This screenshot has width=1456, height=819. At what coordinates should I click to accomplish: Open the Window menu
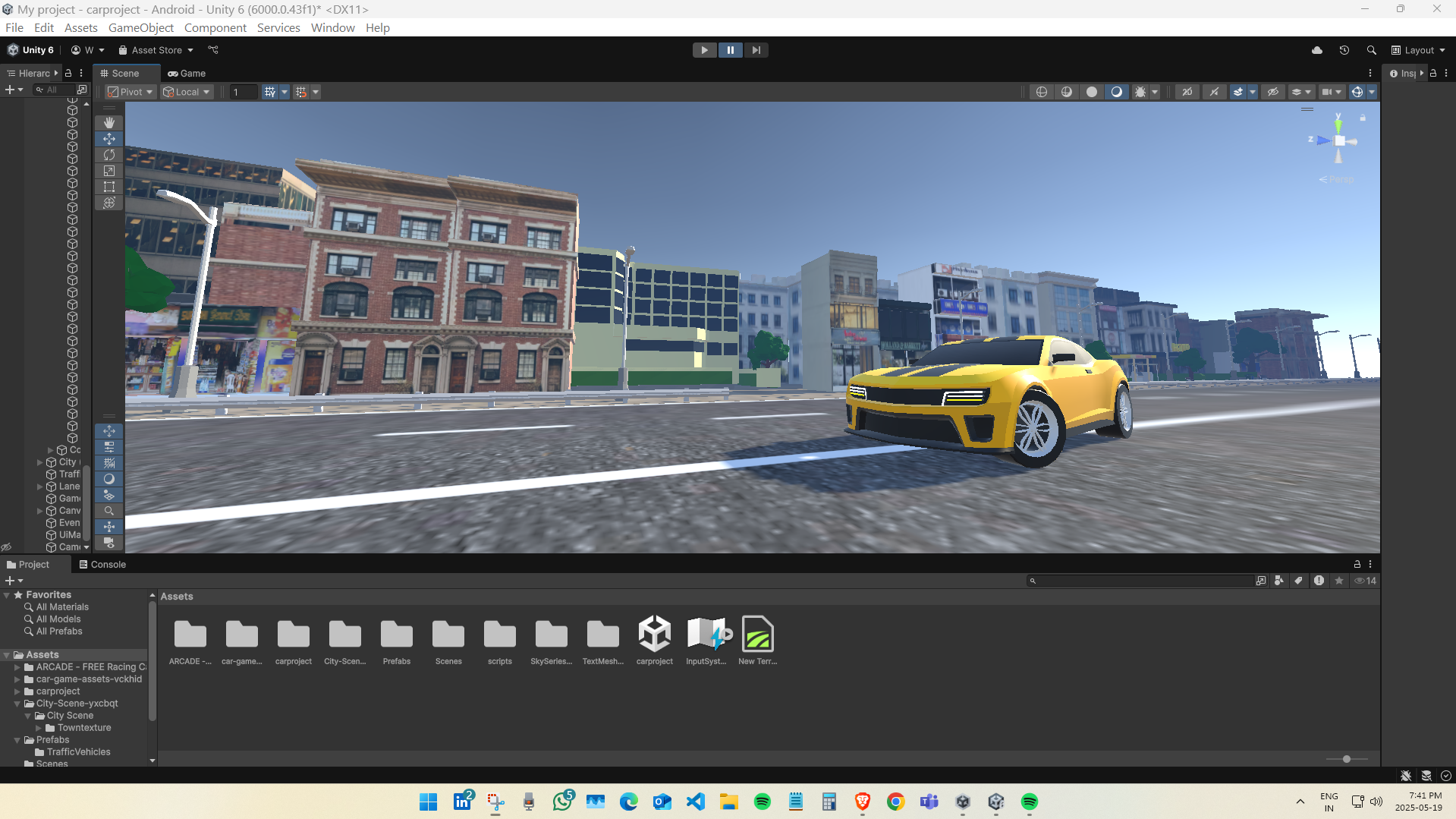pos(332,28)
